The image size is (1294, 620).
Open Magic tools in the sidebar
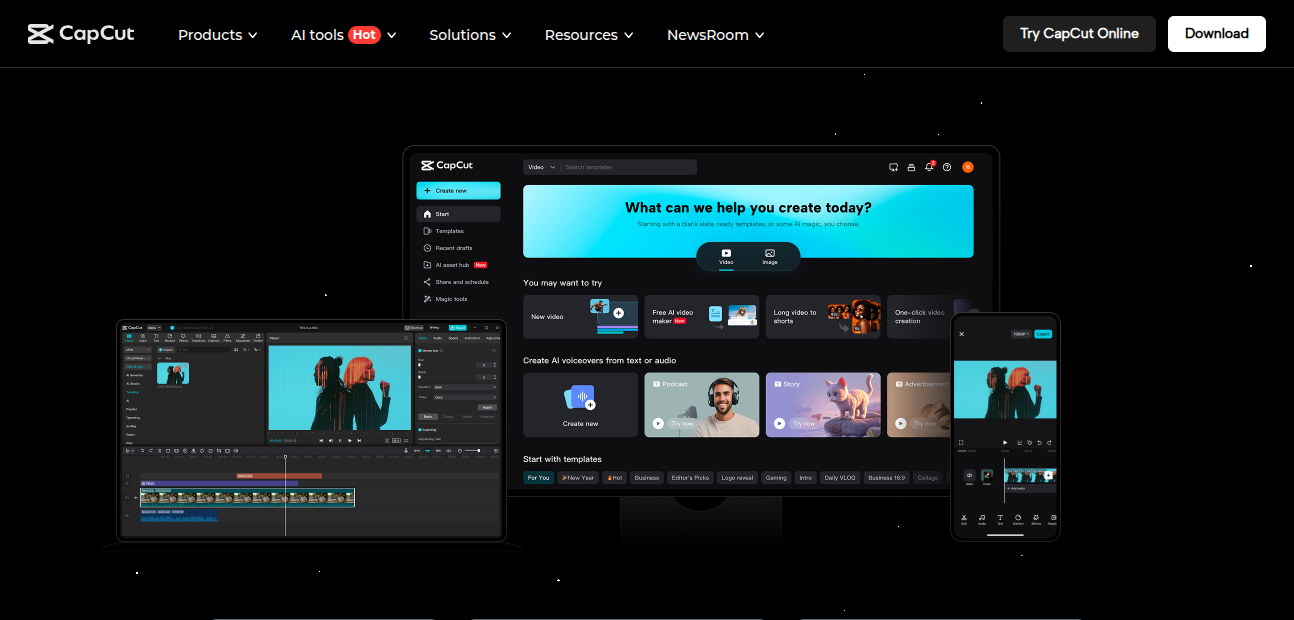[450, 299]
